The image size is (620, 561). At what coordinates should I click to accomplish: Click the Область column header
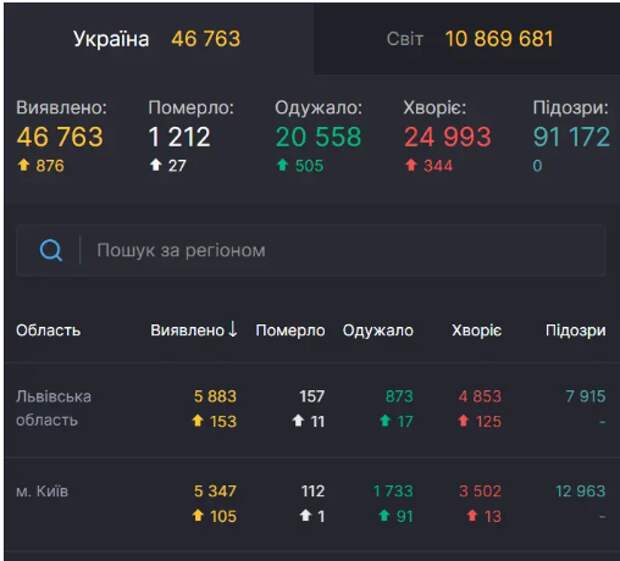pos(48,330)
